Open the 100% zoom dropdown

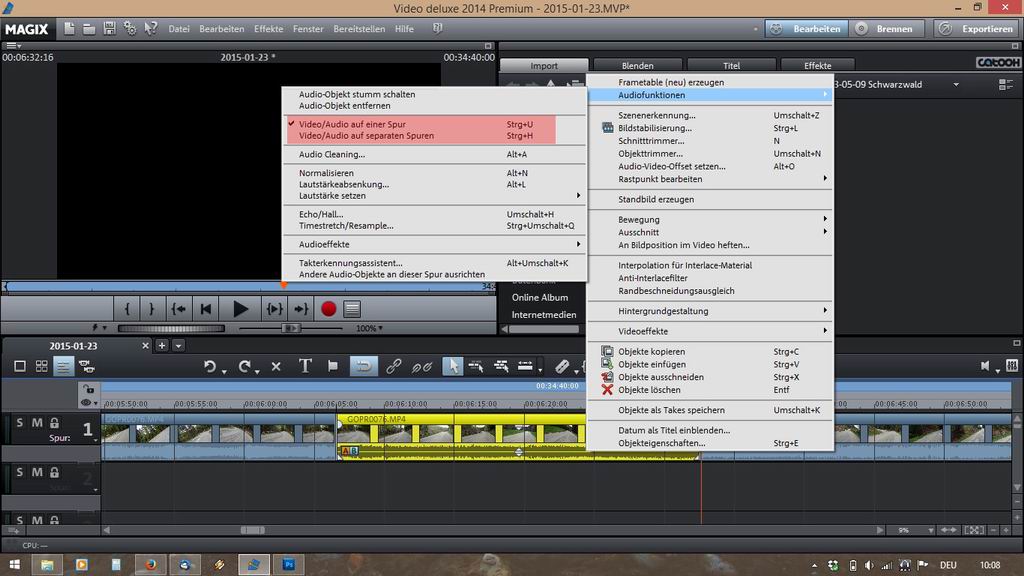pos(371,328)
